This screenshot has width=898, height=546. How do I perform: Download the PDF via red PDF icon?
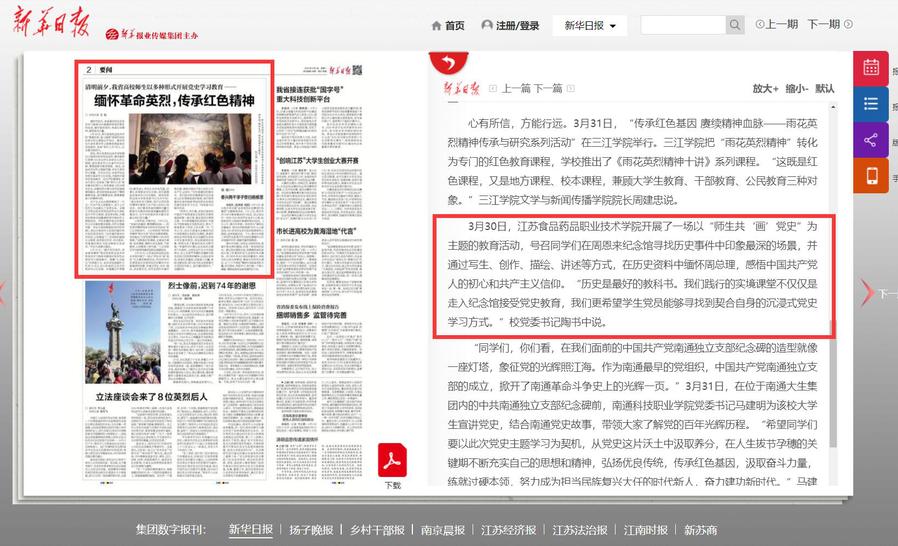coord(392,461)
